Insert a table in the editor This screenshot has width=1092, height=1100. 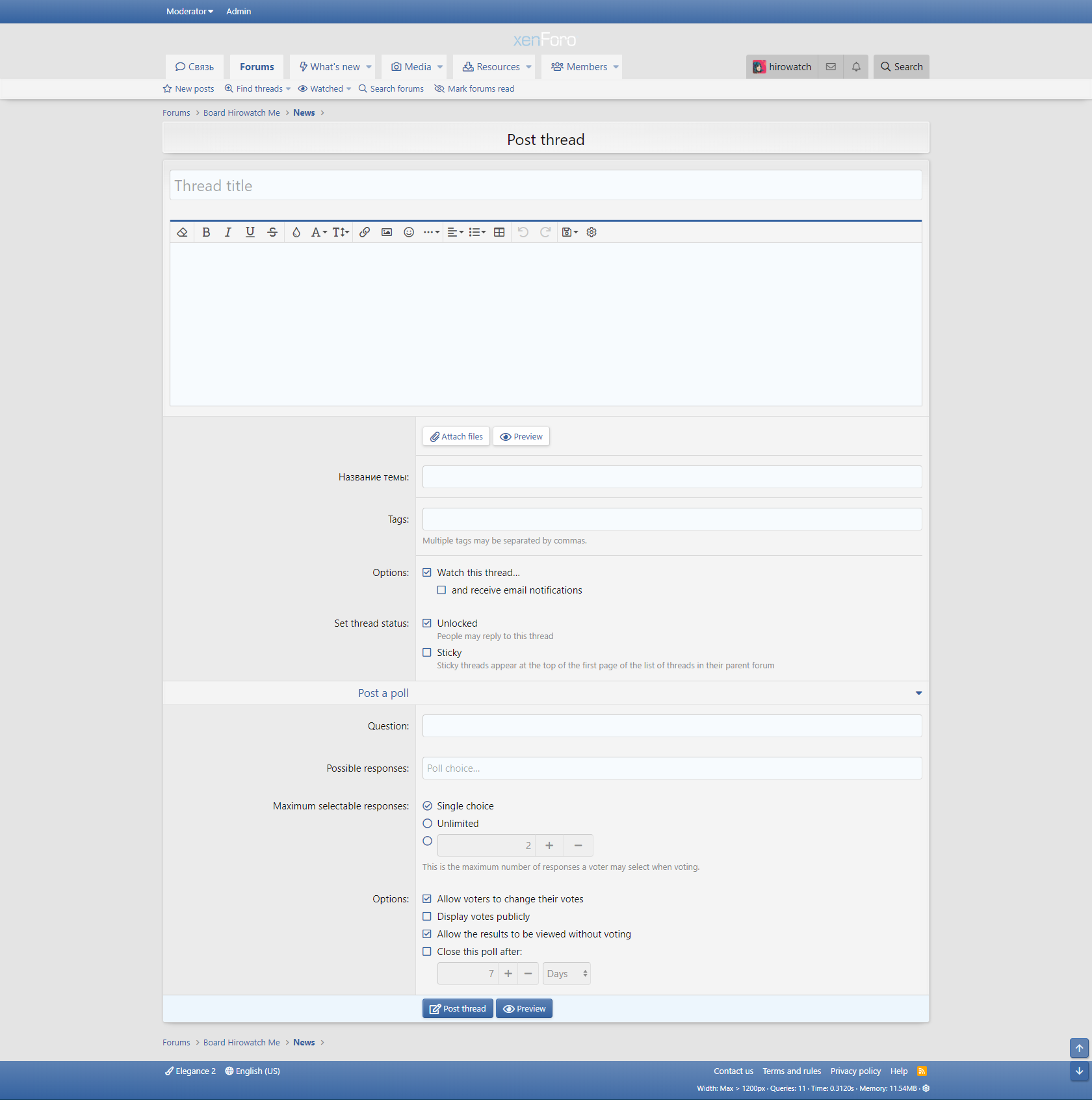[x=499, y=232]
